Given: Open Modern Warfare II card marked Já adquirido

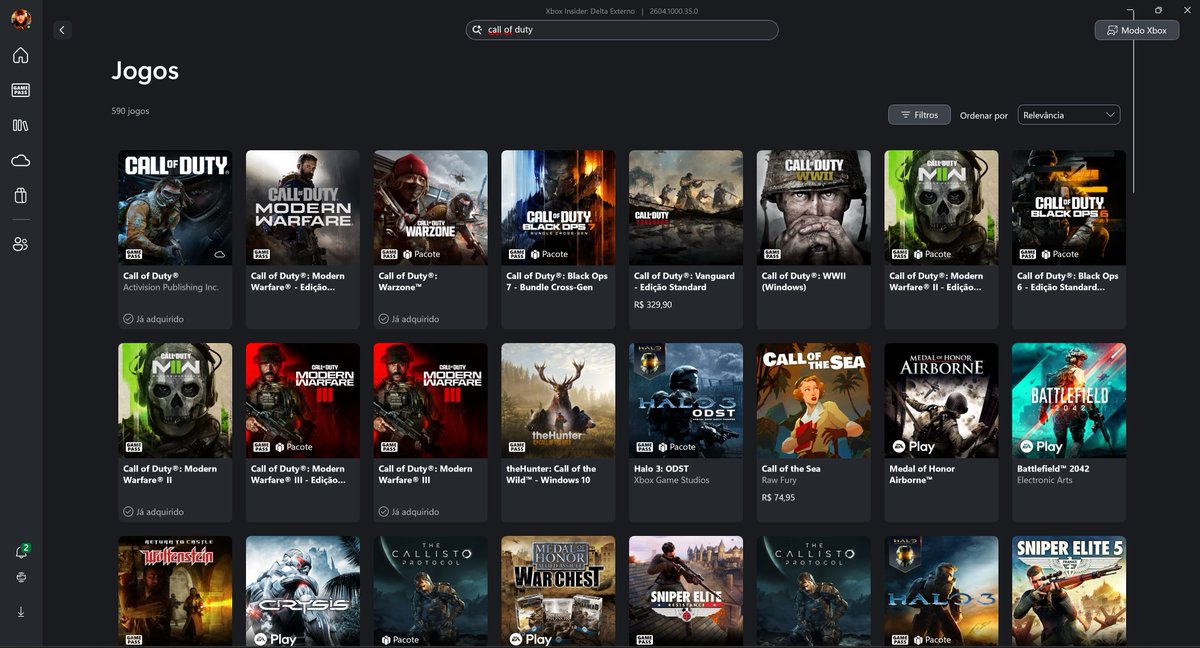Looking at the screenshot, I should click(175, 433).
